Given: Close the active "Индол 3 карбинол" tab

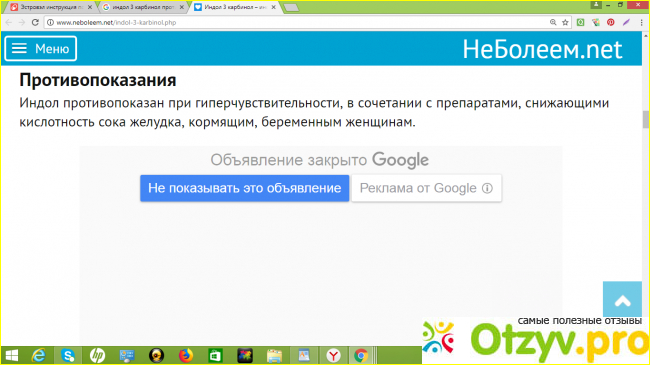Looking at the screenshot, I should click(x=273, y=7).
